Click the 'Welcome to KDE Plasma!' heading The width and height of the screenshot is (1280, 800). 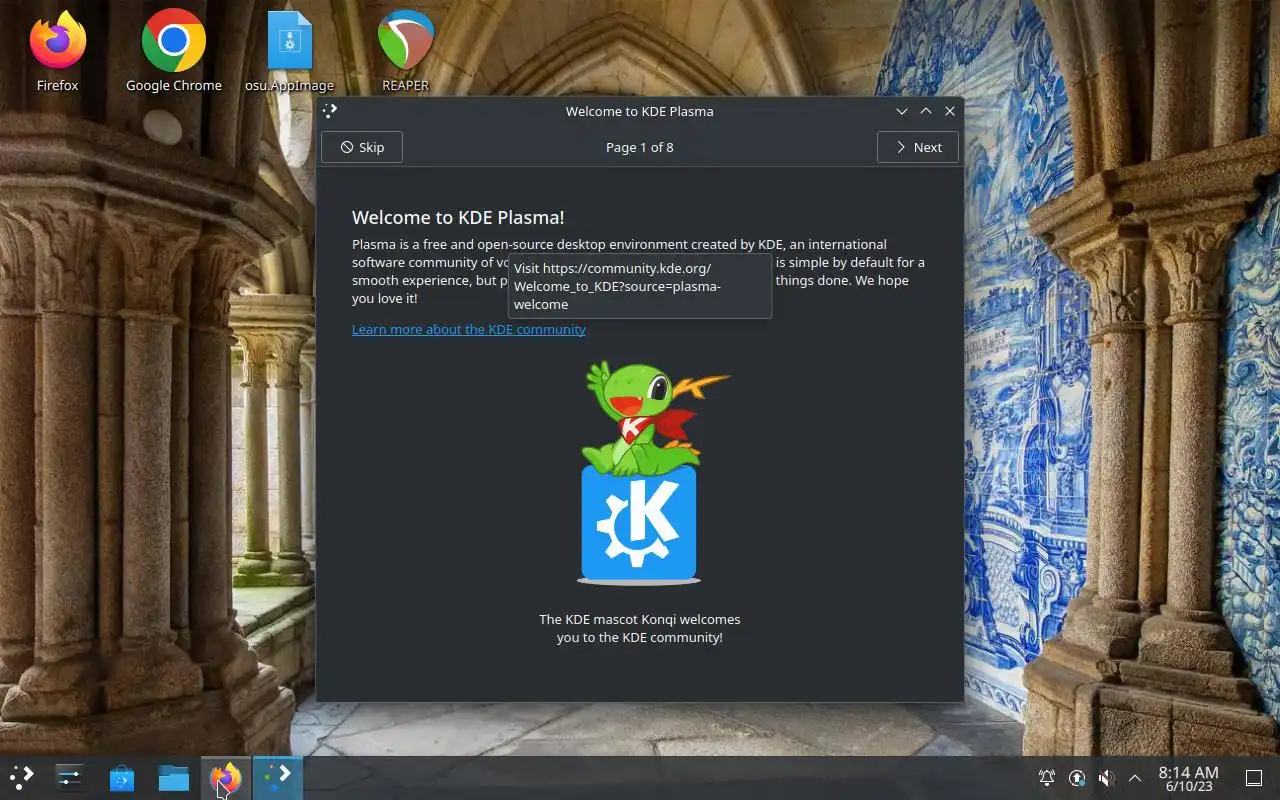tap(458, 217)
